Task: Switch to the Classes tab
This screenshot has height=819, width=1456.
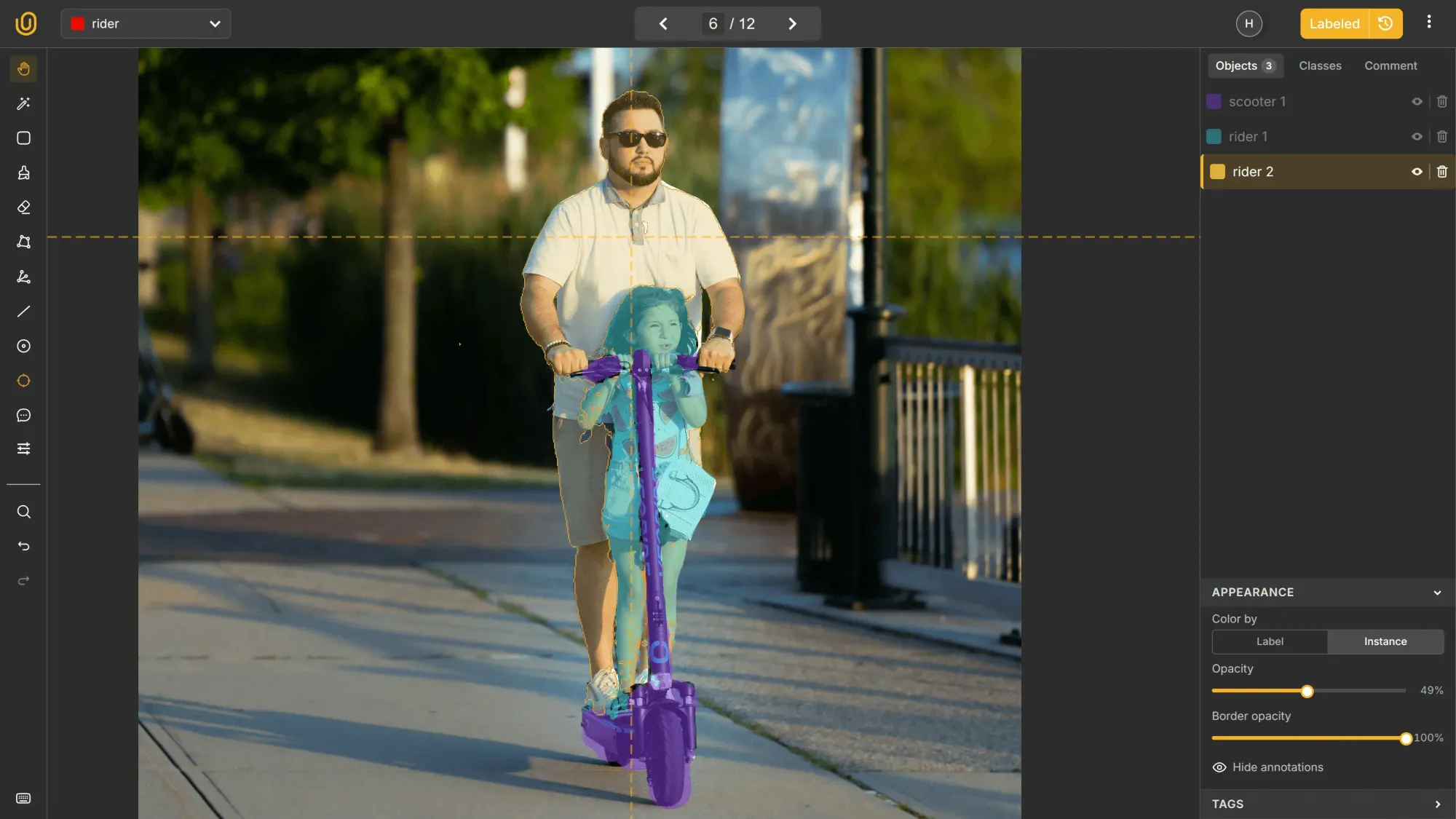Action: (1320, 66)
